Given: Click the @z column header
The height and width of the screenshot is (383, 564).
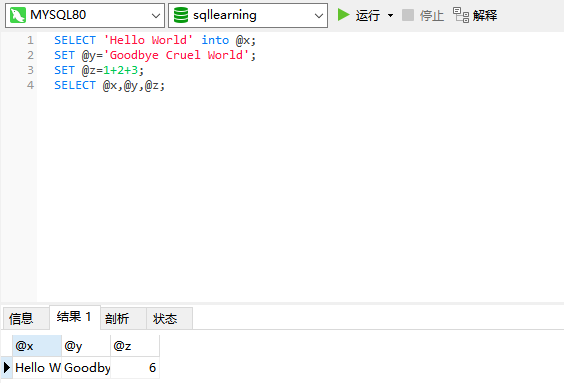Looking at the screenshot, I should 135,346.
